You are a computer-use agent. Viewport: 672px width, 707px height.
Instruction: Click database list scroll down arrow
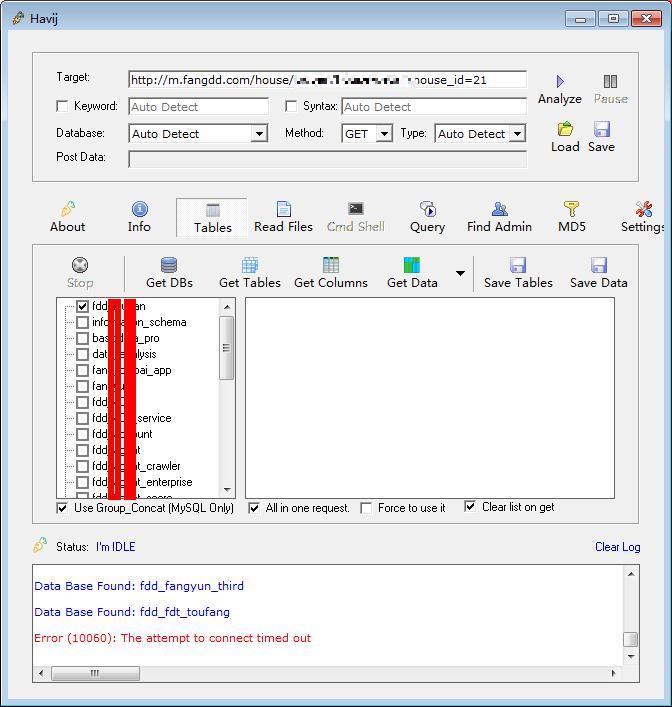227,490
